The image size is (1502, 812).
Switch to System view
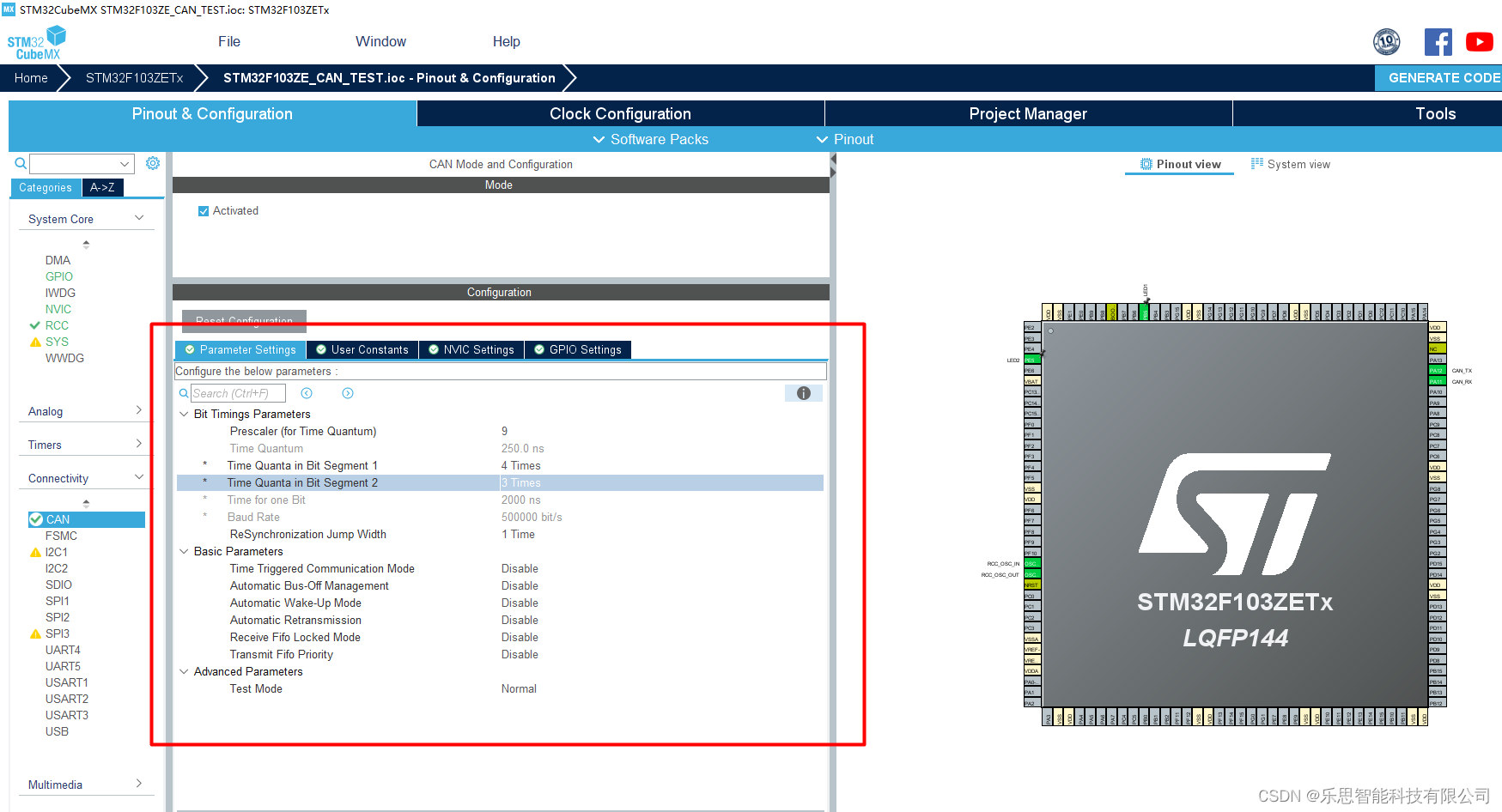click(x=1291, y=164)
